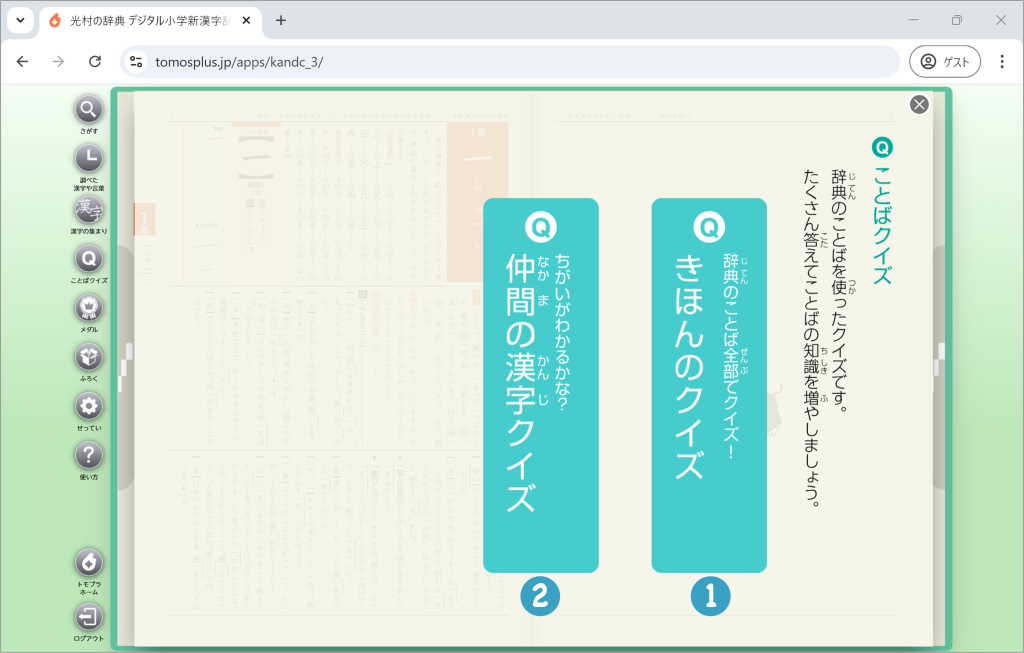
Task: Start the きほんのクイズ card
Action: (x=709, y=385)
